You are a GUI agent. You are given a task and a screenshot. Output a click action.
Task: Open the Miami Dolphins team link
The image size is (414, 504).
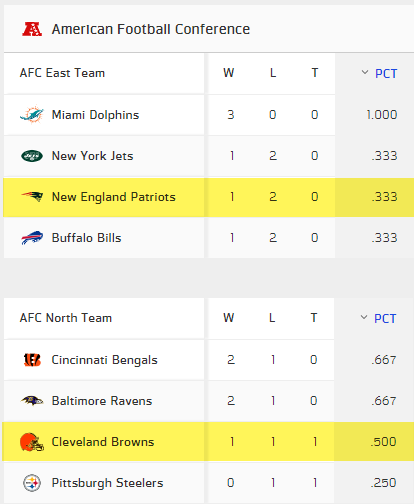[95, 115]
